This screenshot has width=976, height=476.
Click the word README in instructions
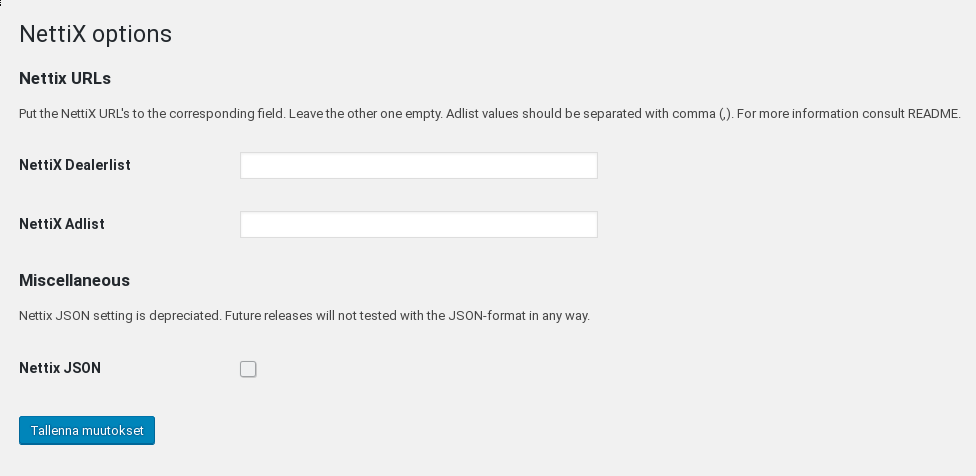(x=934, y=114)
